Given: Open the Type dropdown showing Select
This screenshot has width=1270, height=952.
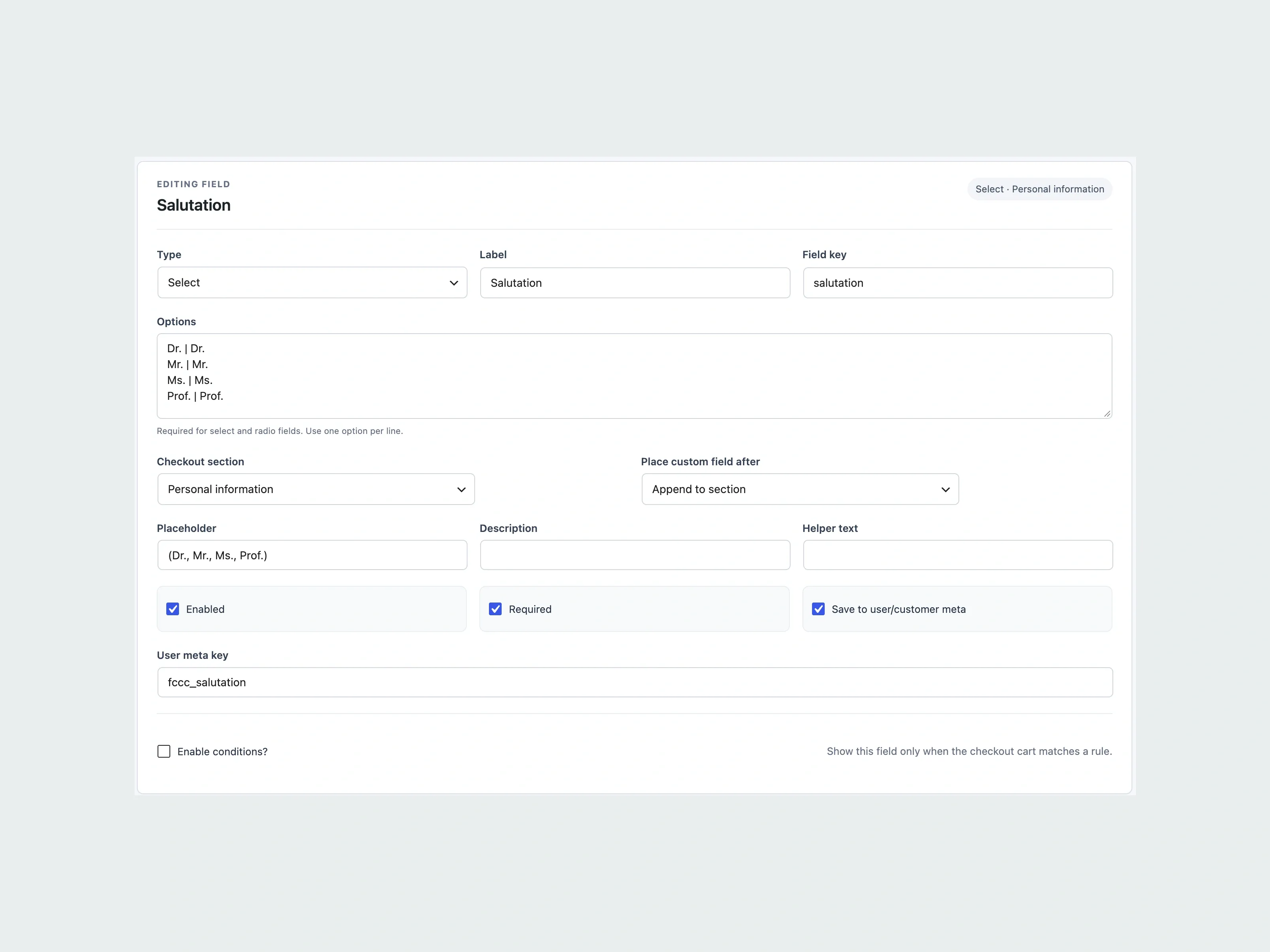Looking at the screenshot, I should click(312, 282).
